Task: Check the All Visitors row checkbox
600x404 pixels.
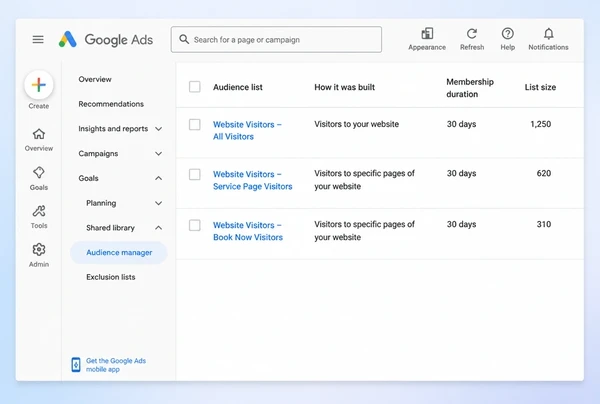Action: tap(195, 124)
